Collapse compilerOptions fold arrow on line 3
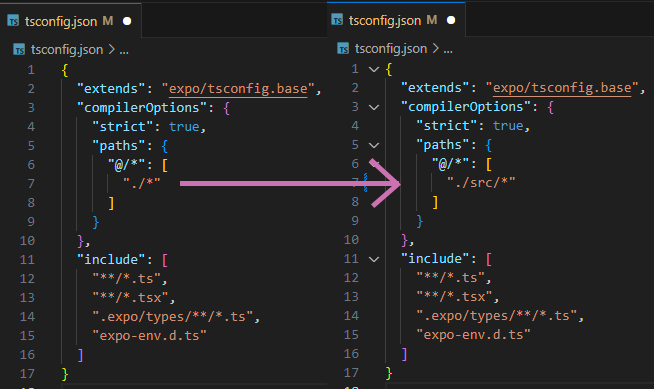Viewport: 654px width, 389px height. tap(374, 107)
